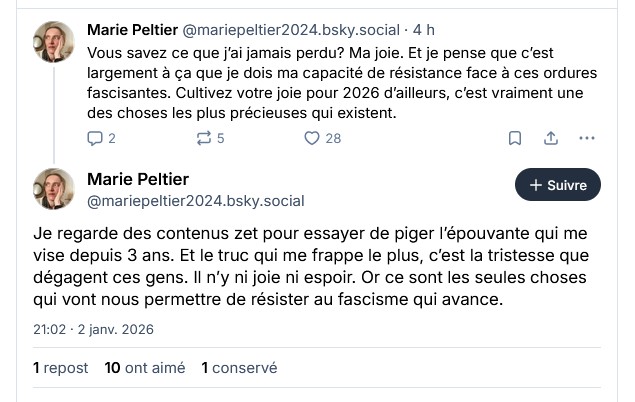Click the handle under the large author name

point(182,200)
